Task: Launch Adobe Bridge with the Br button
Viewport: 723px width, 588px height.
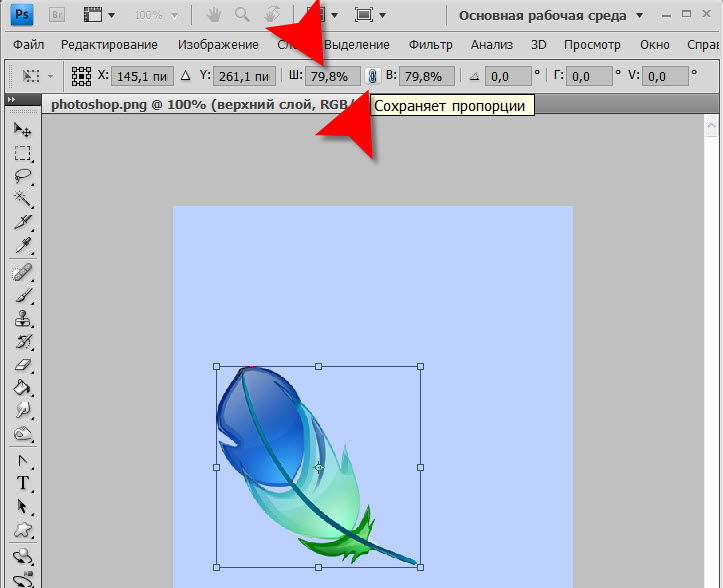Action: pyautogui.click(x=58, y=16)
